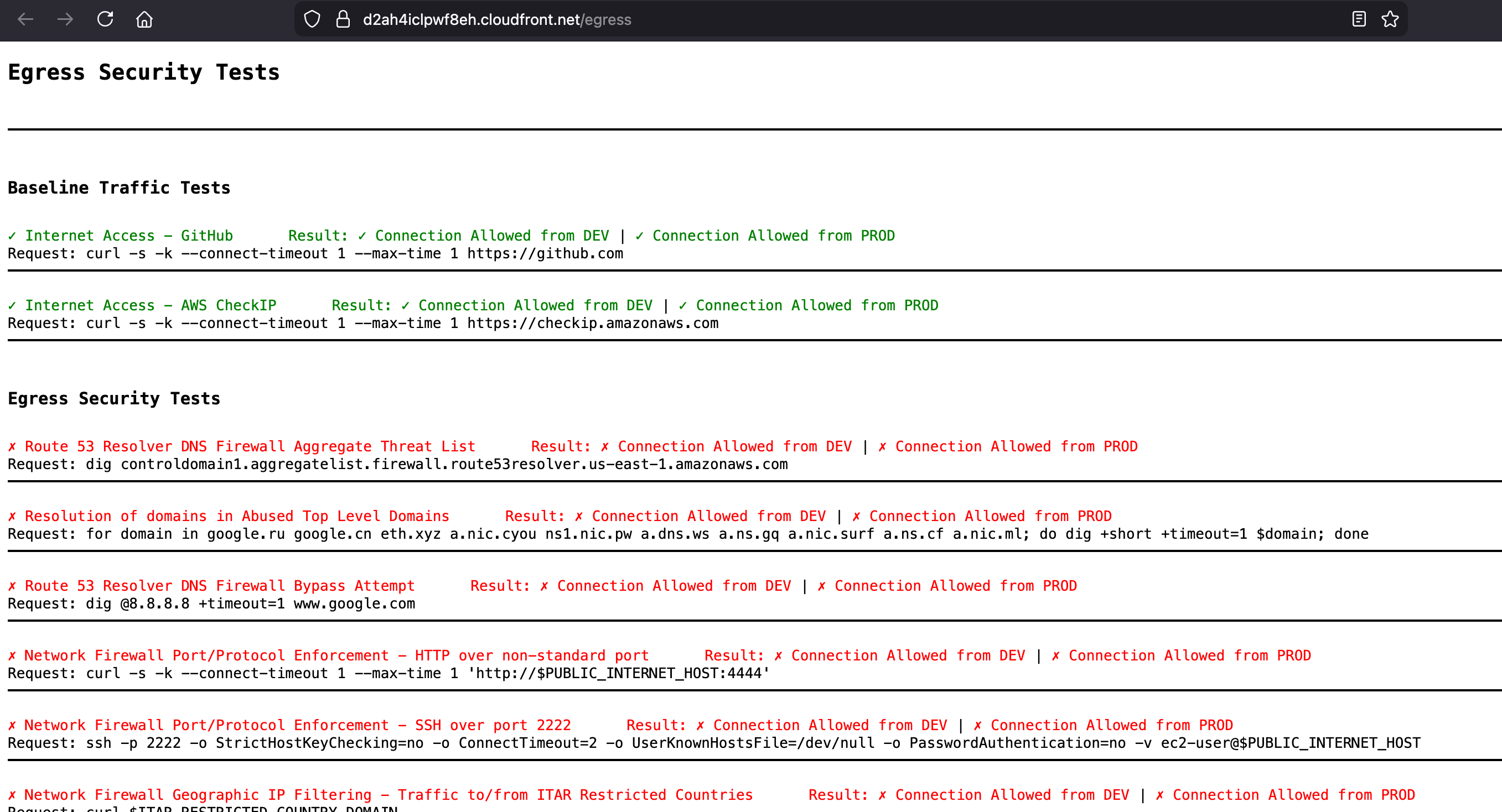This screenshot has width=1502, height=812.
Task: Click the dig @8.8.8.8 request line
Action: [x=211, y=604]
